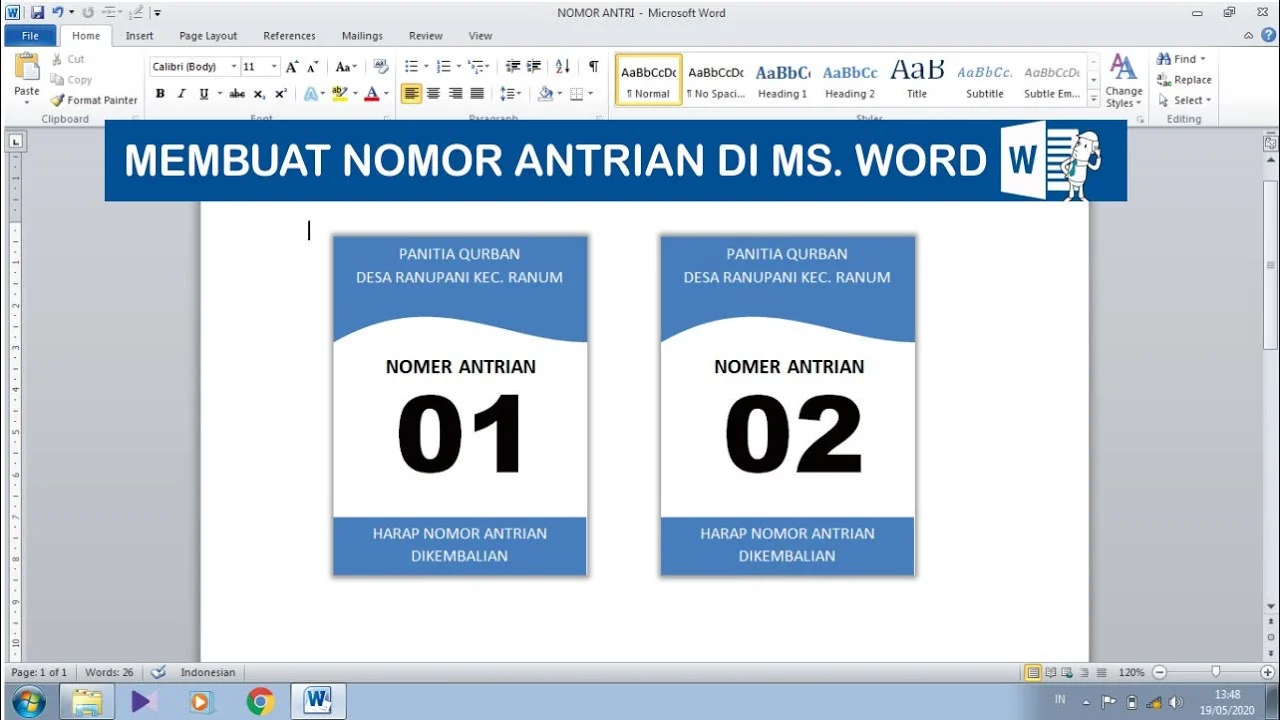Switch to the References tab
The height and width of the screenshot is (720, 1280).
pyautogui.click(x=289, y=36)
